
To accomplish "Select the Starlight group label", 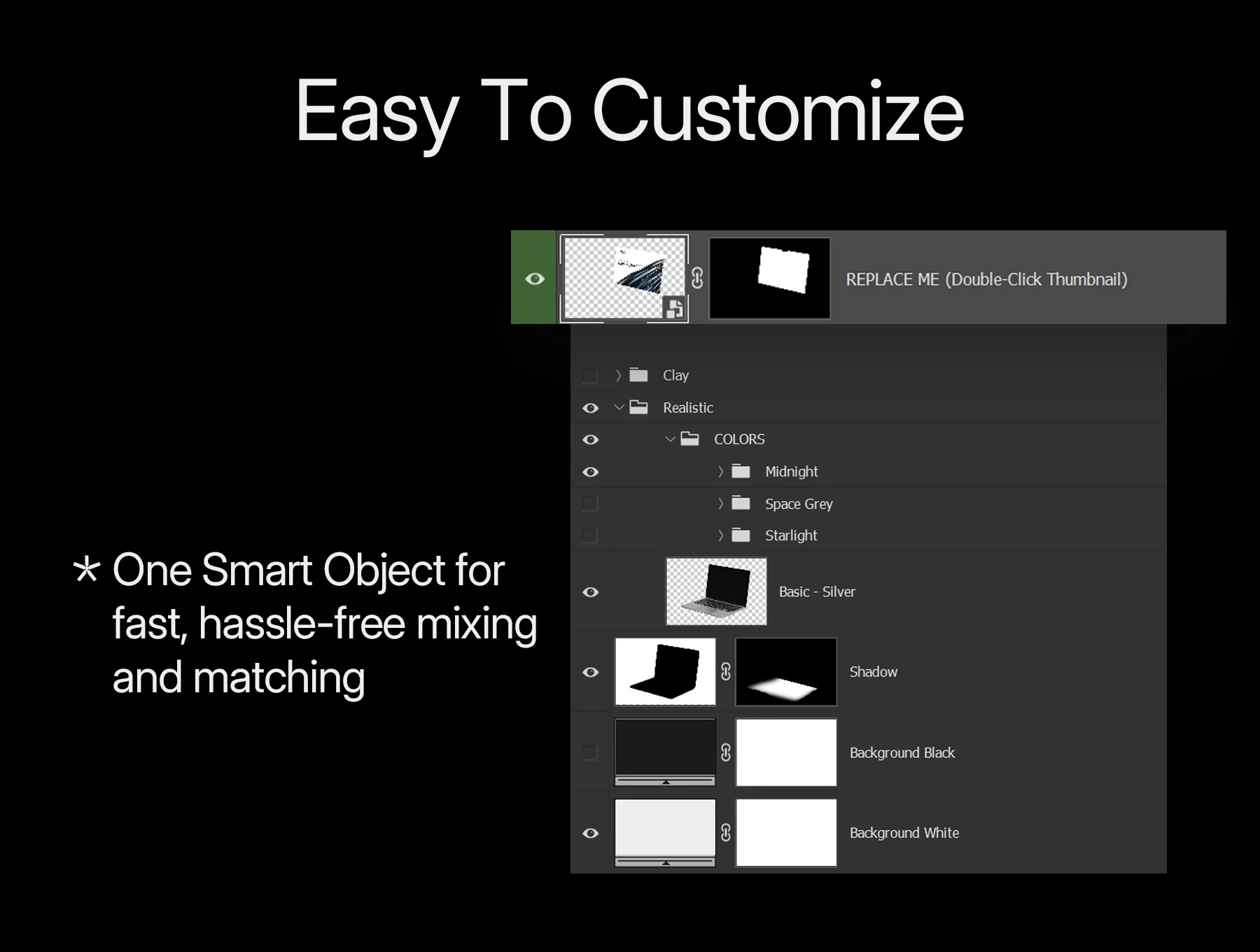I will (x=791, y=535).
